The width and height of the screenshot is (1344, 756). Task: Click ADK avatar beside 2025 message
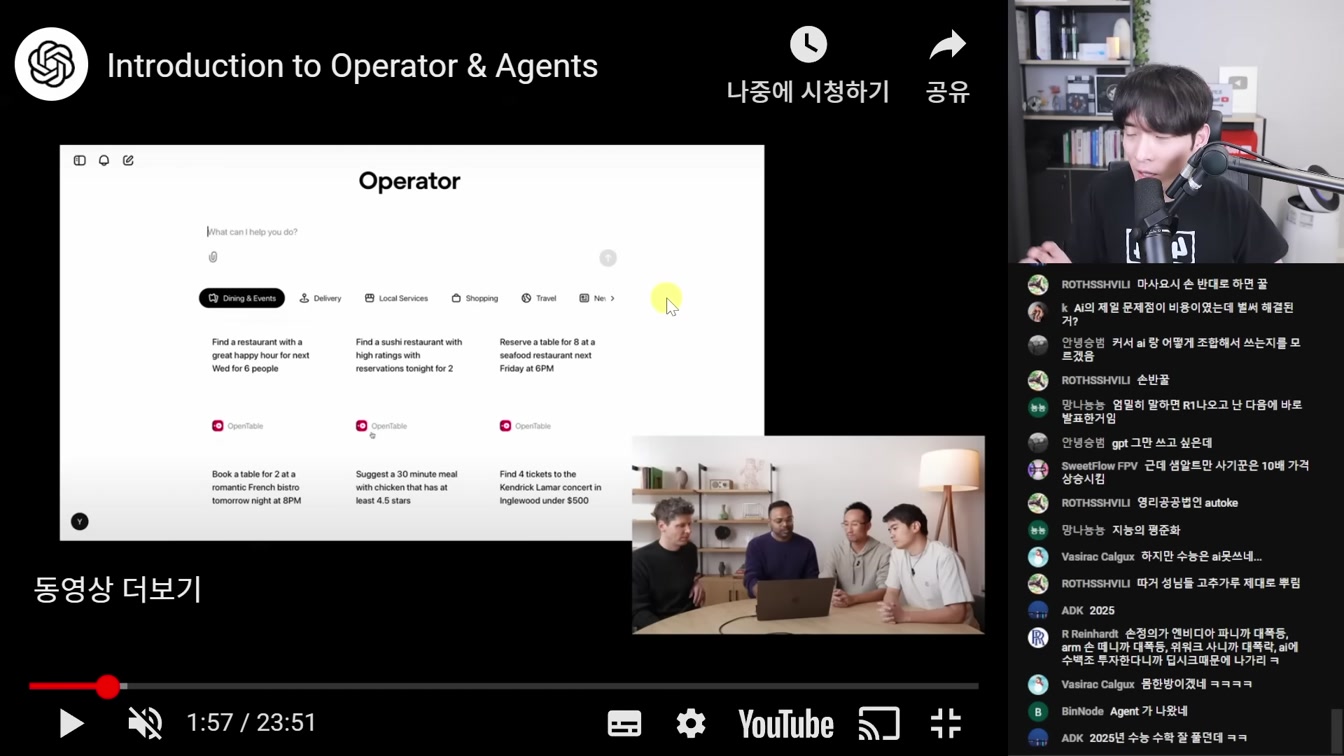(1038, 610)
